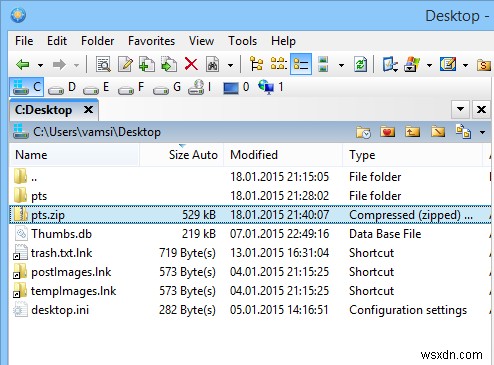Open the Tools menu
494x365 pixels.
243,41
